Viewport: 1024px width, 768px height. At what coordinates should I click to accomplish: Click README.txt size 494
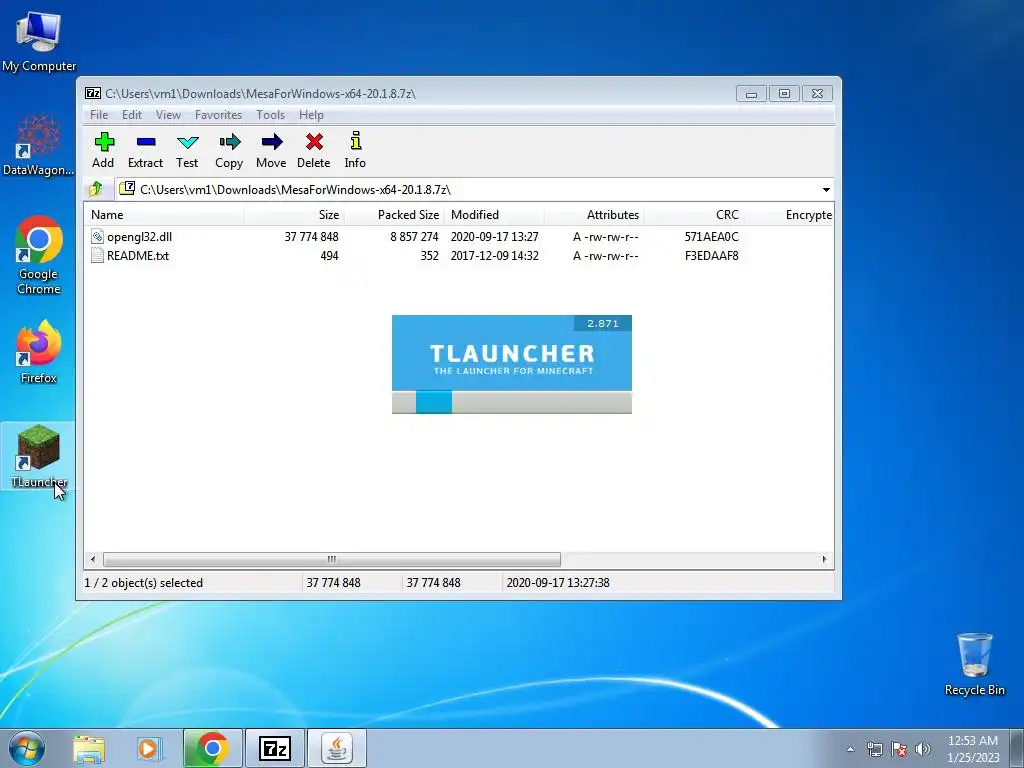[x=329, y=255]
